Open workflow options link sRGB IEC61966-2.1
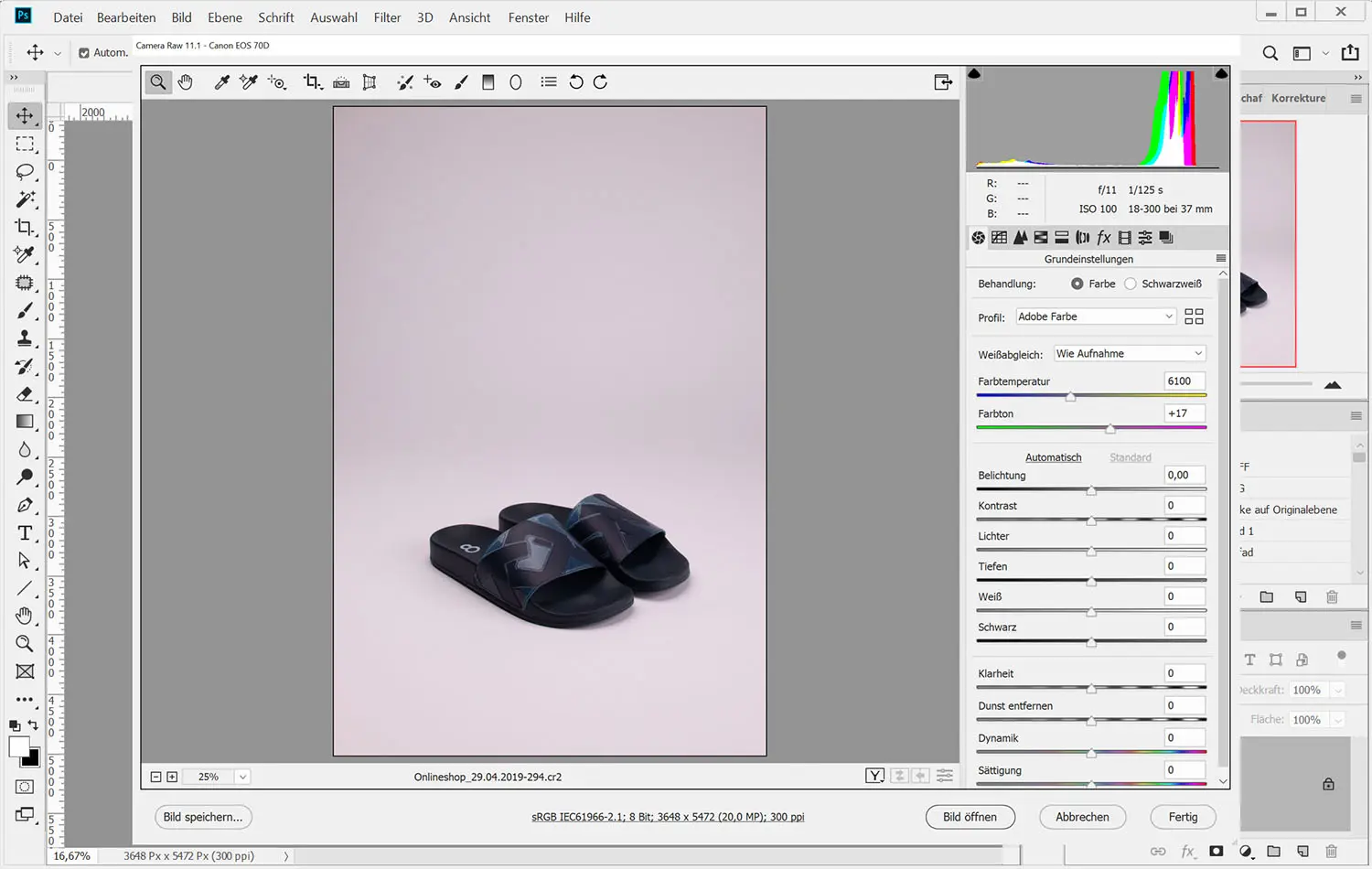This screenshot has height=869, width=1372. pos(668,817)
